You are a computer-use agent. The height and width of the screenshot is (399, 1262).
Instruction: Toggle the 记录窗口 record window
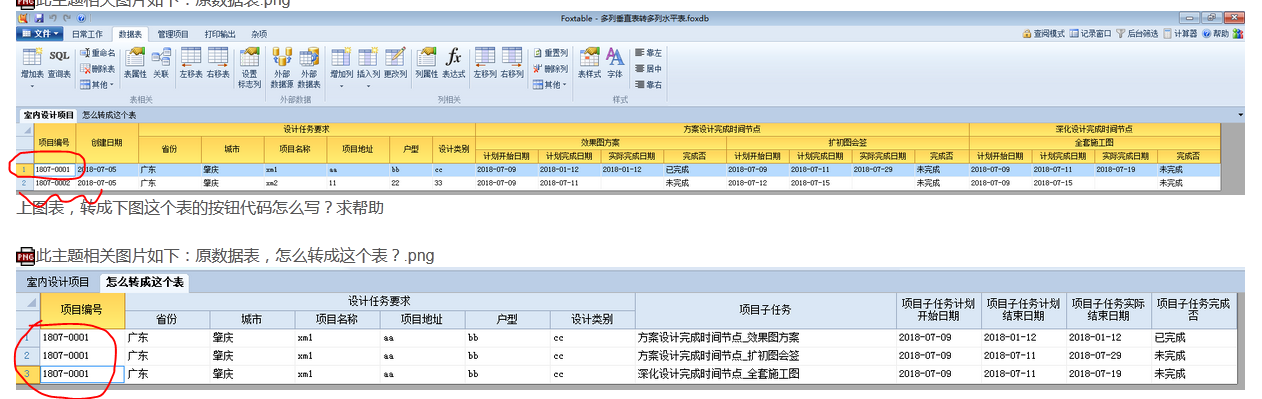1090,33
